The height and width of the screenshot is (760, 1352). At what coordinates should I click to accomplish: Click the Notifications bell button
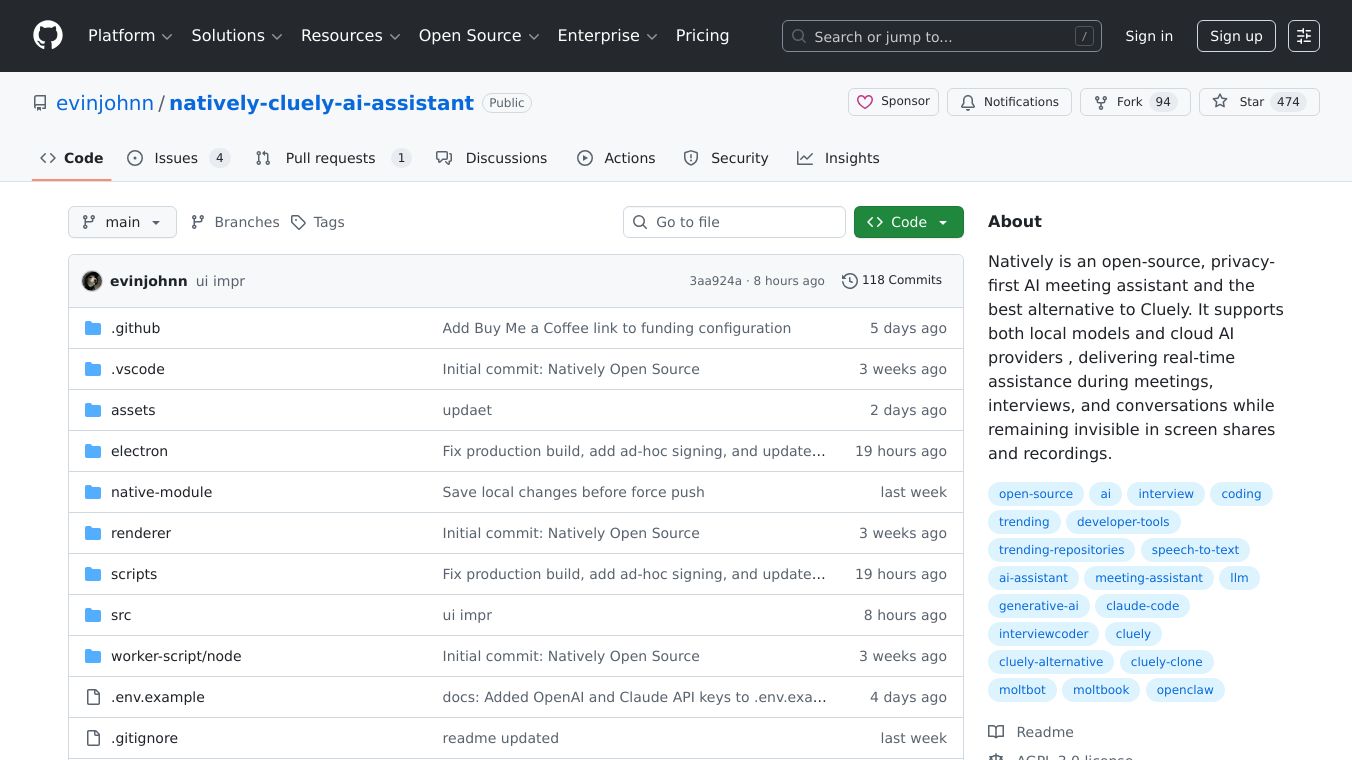(1009, 102)
